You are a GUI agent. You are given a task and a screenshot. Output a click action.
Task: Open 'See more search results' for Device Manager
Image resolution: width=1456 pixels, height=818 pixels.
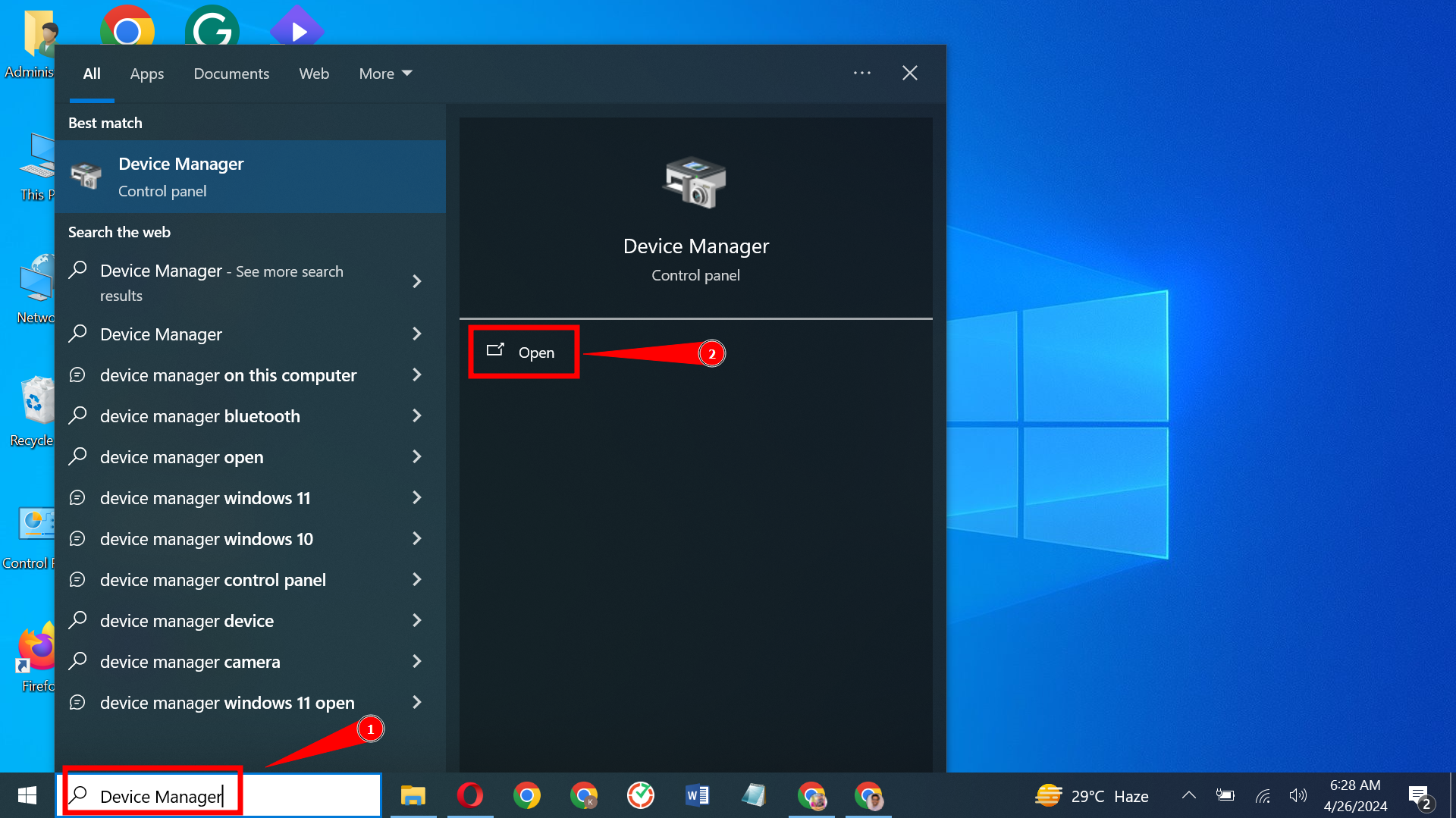coord(227,283)
